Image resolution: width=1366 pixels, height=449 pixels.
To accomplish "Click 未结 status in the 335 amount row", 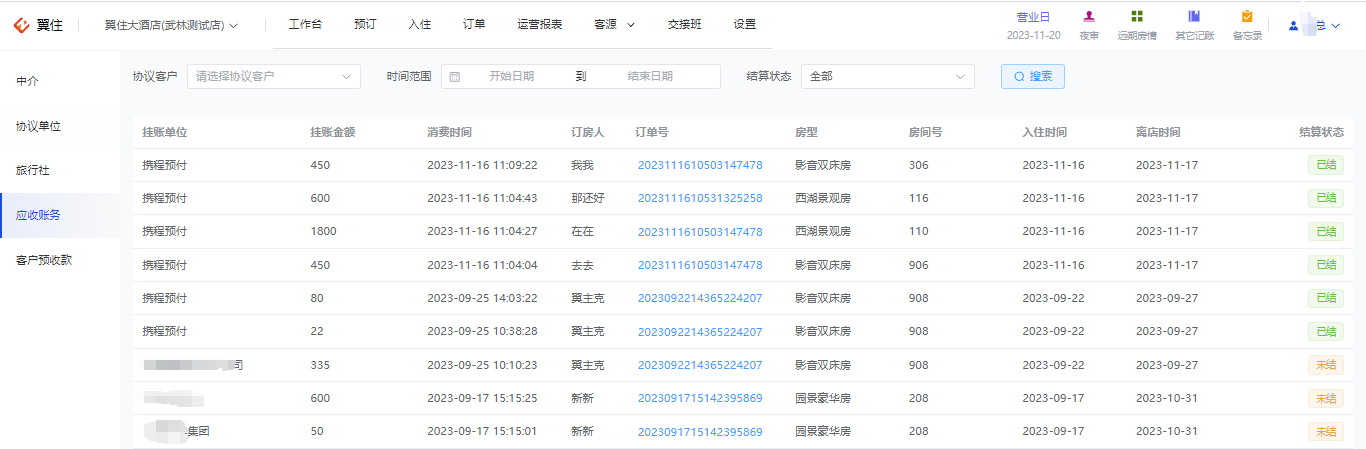I will [x=1325, y=365].
